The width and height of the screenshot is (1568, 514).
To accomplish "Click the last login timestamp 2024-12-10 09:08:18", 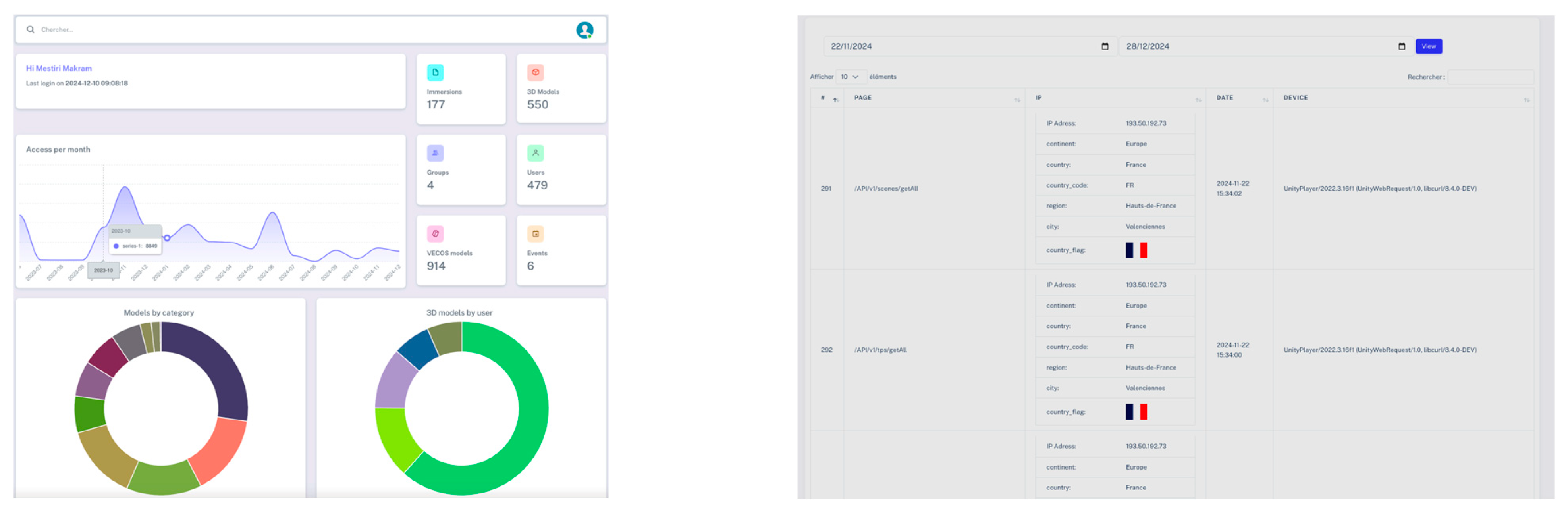I will [96, 83].
